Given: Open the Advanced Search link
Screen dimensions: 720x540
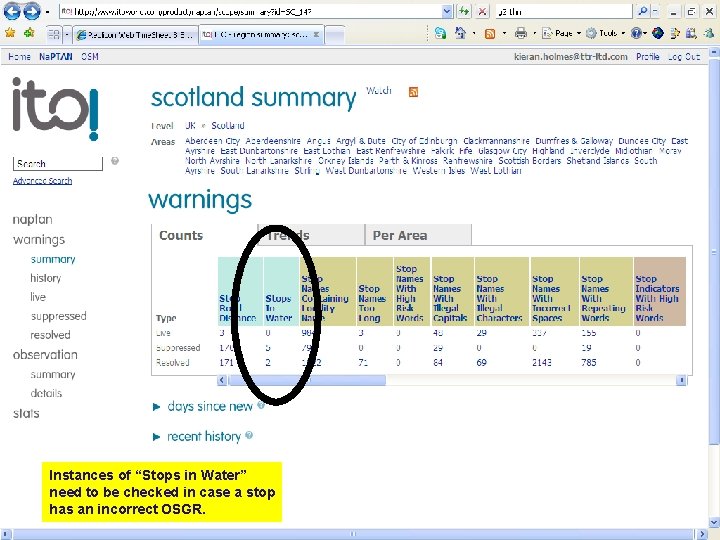Looking at the screenshot, I should (x=42, y=181).
